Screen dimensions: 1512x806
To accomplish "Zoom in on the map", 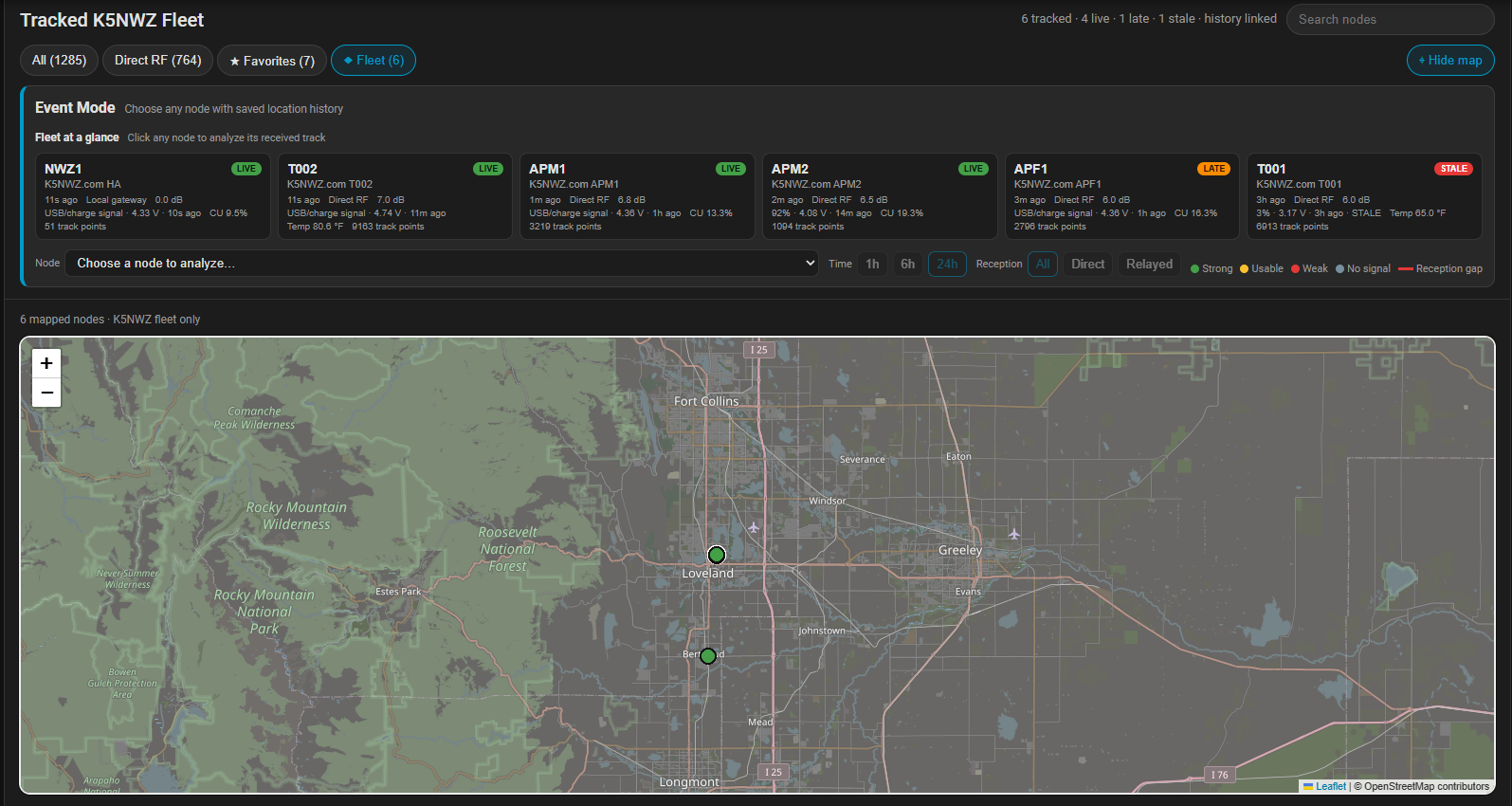I will [46, 363].
